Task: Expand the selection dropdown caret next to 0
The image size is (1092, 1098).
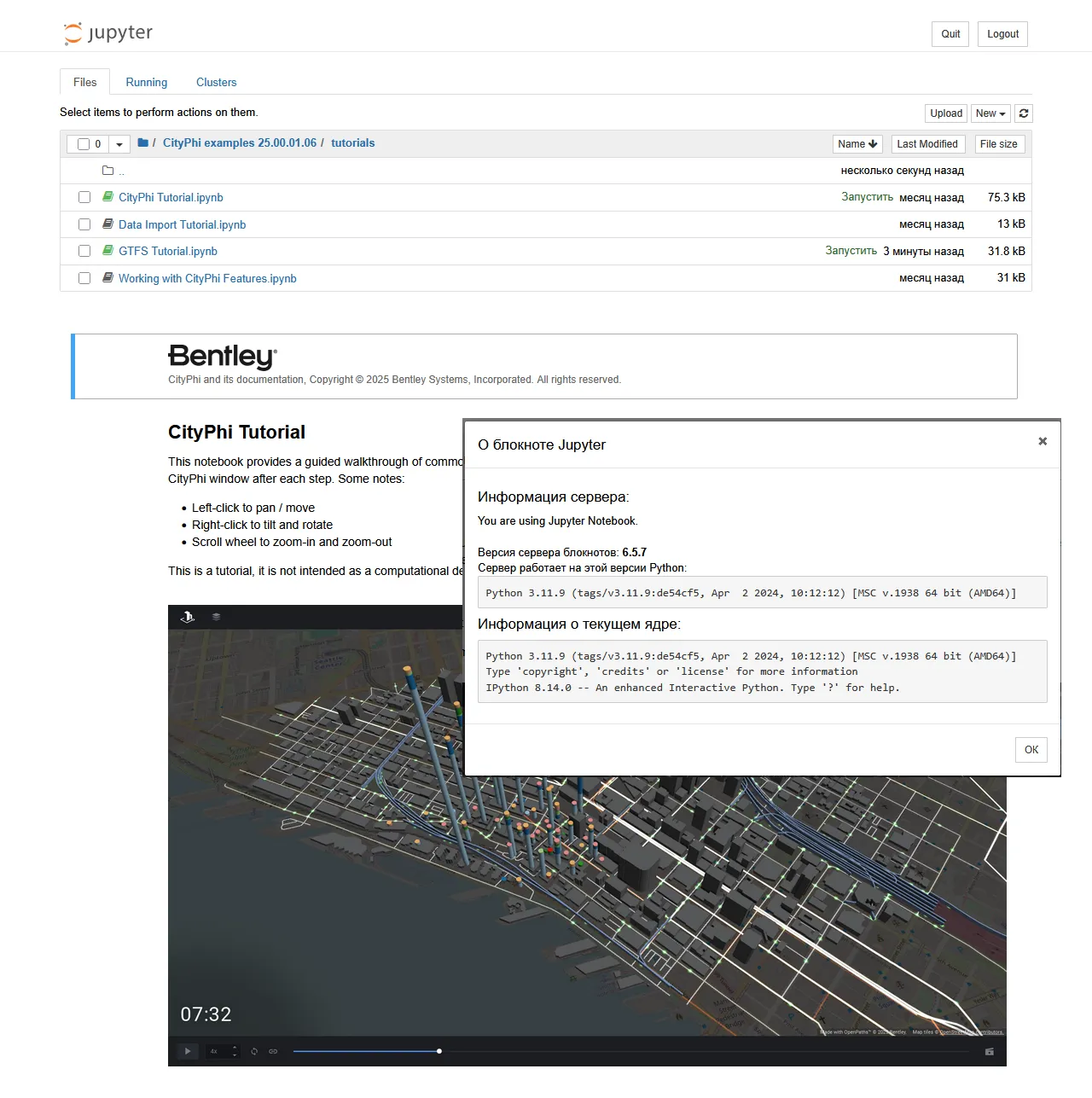Action: [x=119, y=144]
